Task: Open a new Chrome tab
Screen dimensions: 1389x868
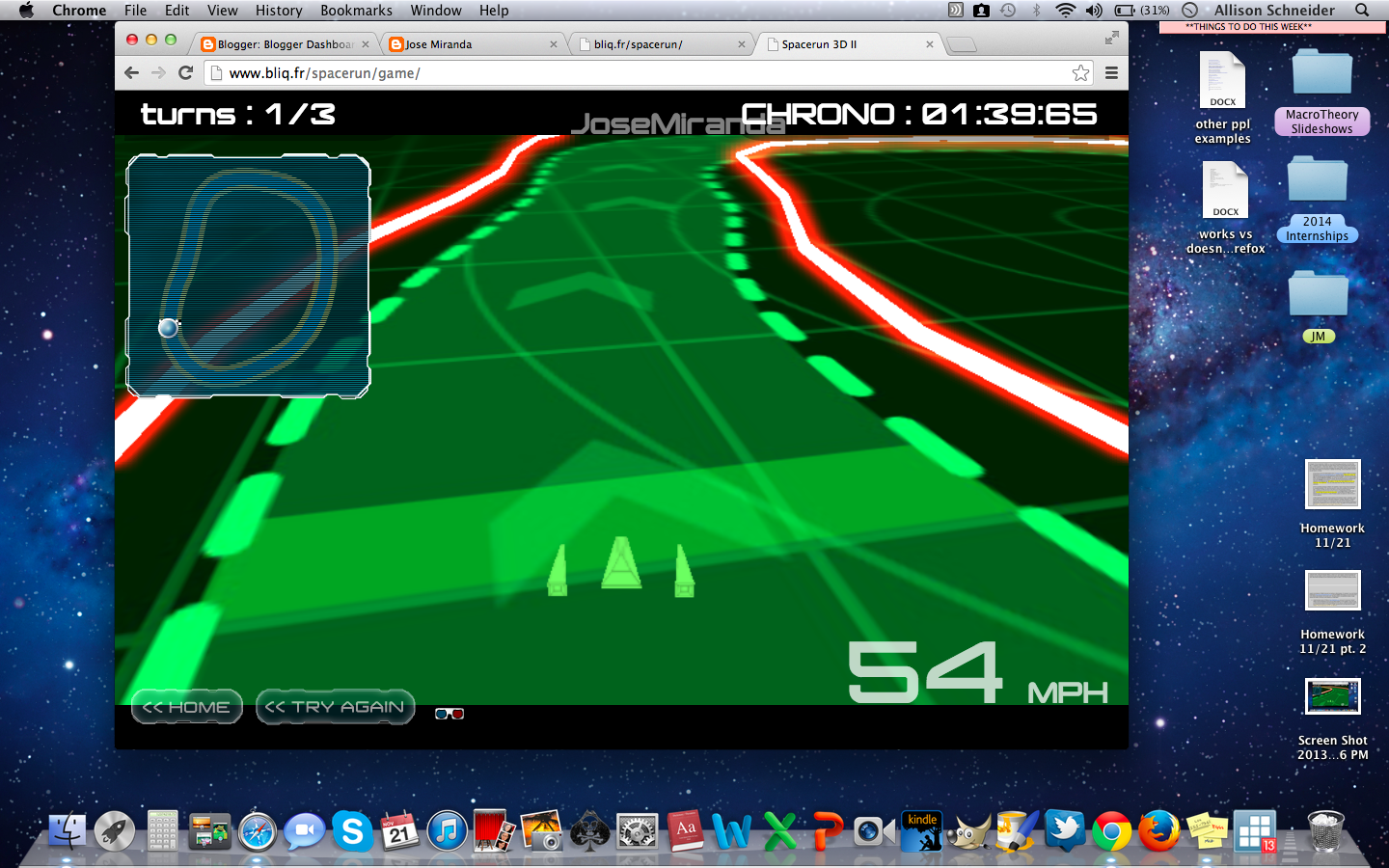Action: pos(962,44)
